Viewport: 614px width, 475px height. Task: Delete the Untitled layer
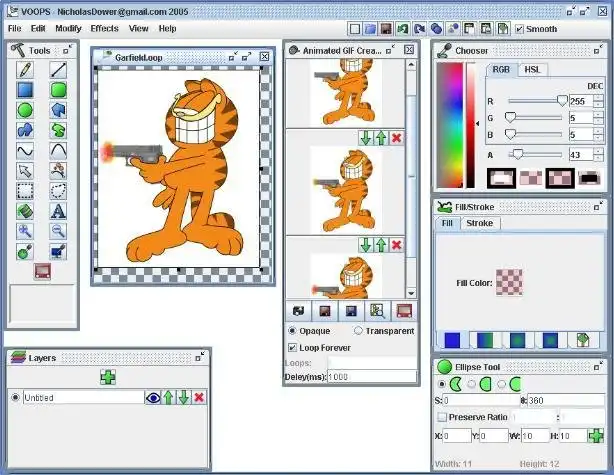tap(199, 398)
